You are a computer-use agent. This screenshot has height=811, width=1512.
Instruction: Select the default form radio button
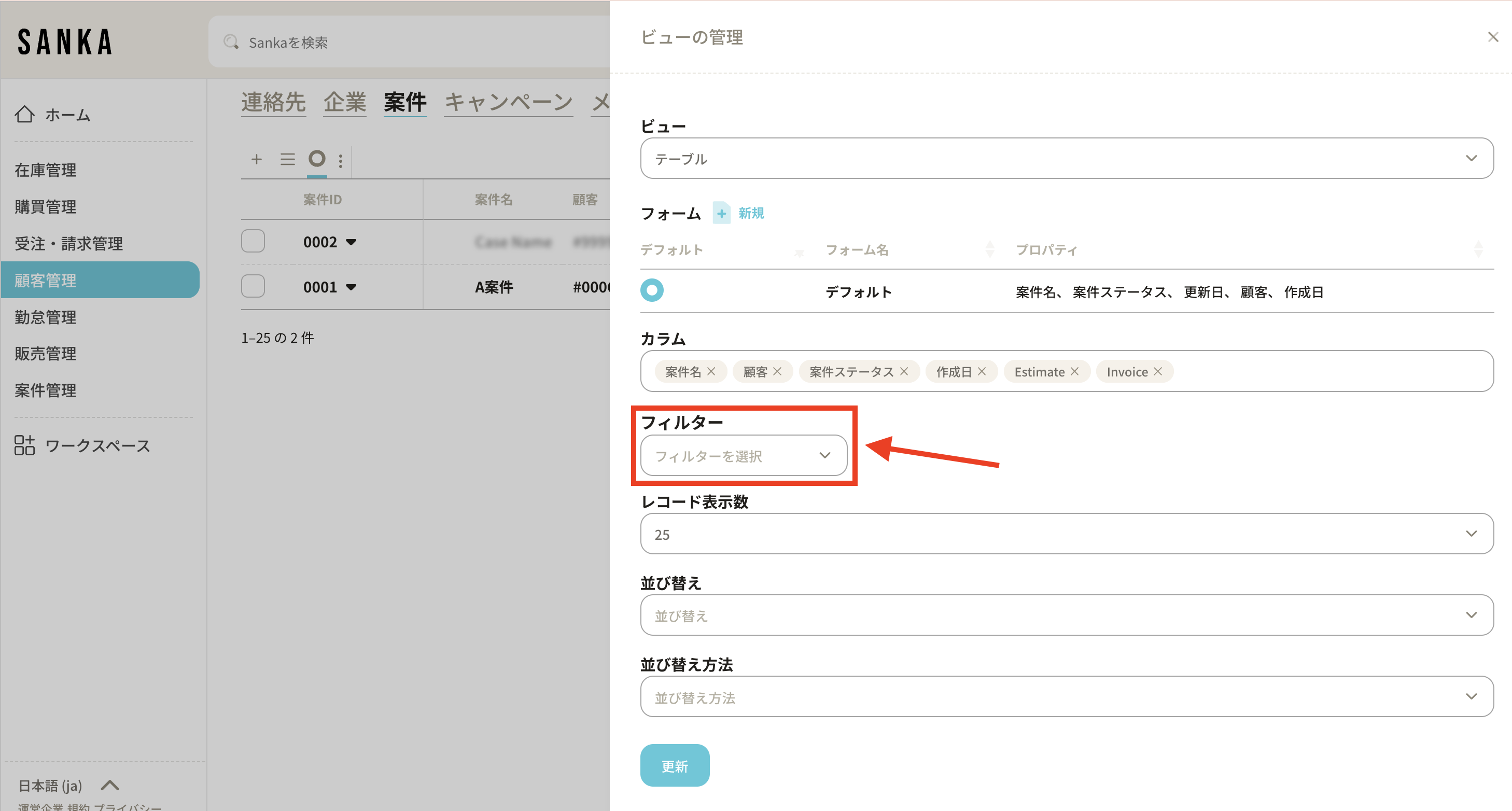(x=652, y=290)
